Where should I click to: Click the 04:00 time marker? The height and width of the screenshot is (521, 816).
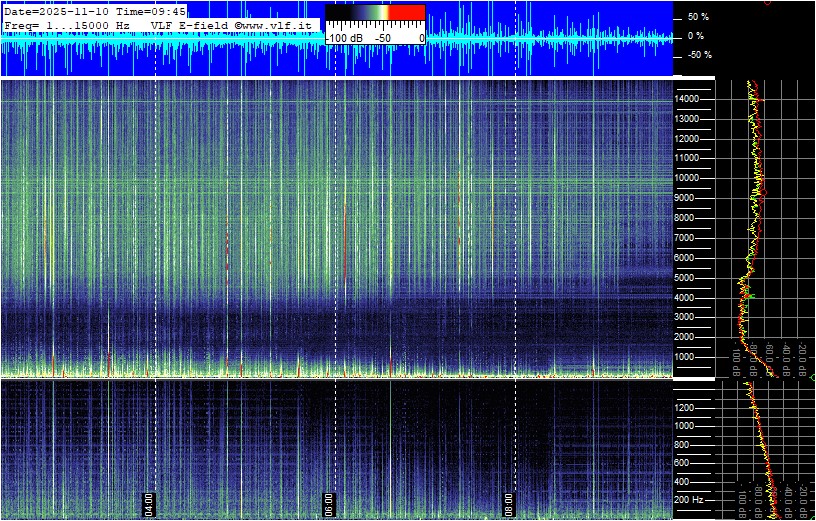[148, 502]
